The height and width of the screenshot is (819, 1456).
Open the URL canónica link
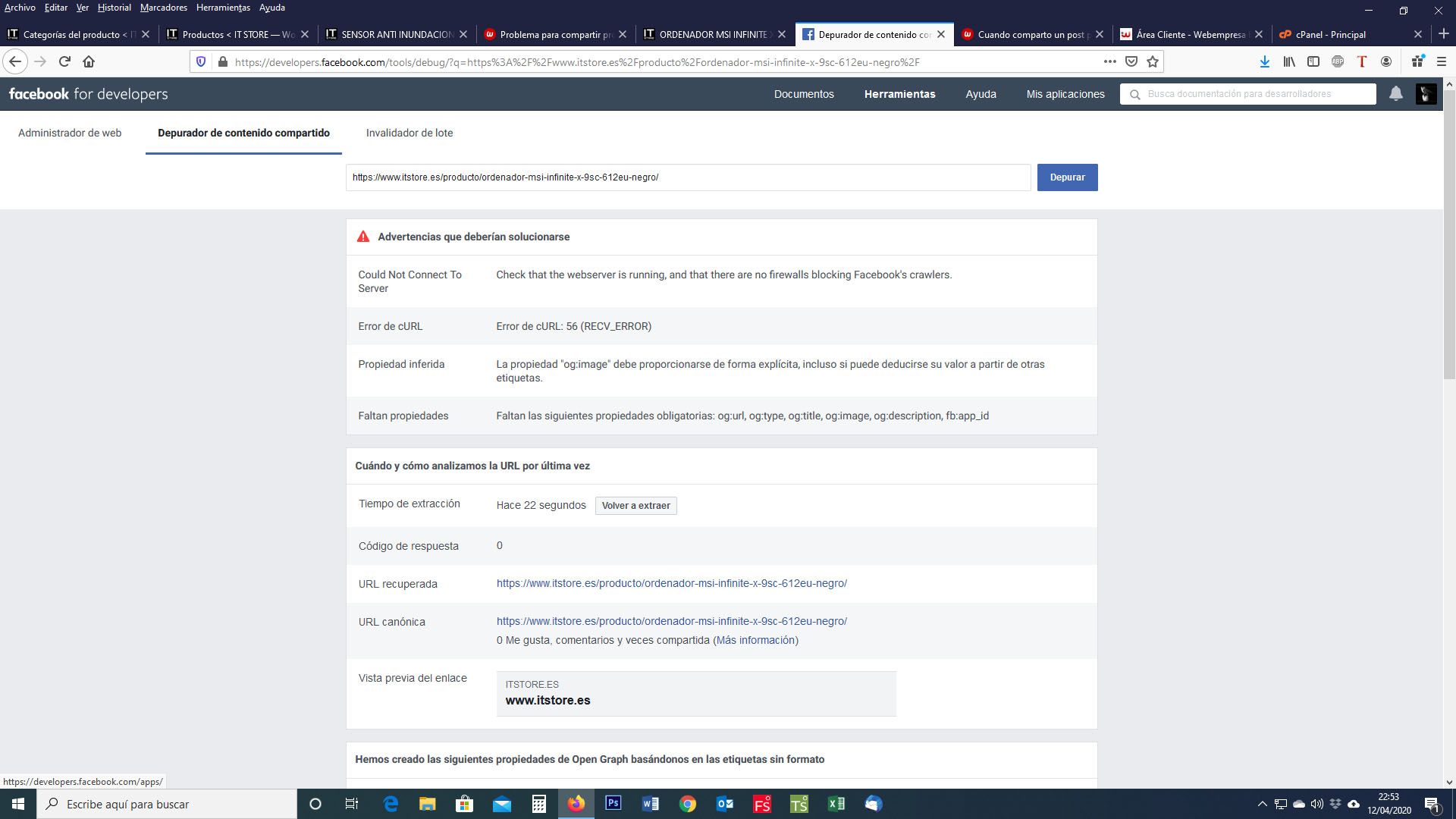[x=672, y=621]
